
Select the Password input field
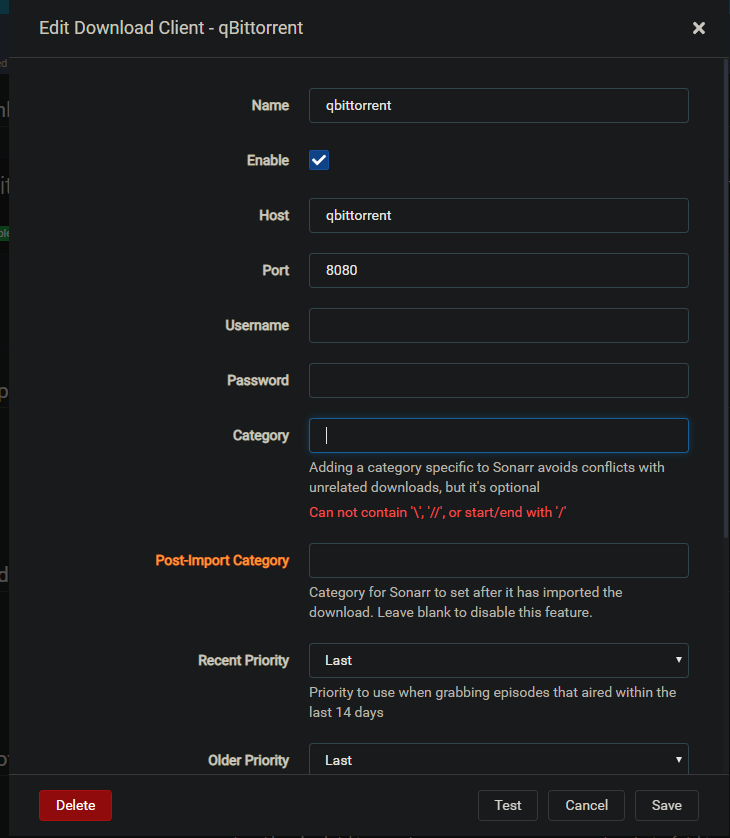[499, 381]
